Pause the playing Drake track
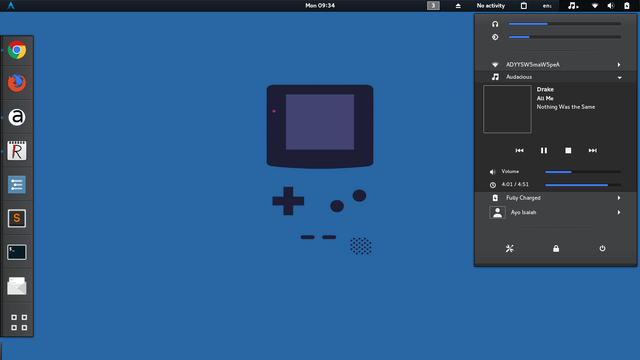This screenshot has height=360, width=640. (544, 151)
